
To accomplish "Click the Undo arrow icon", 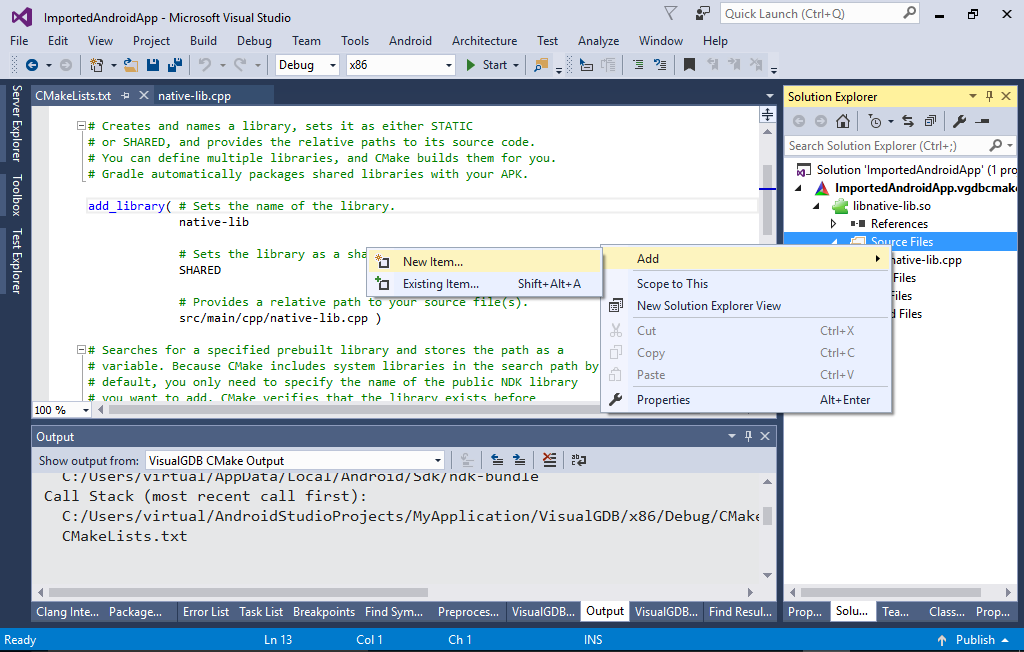I will pos(205,65).
